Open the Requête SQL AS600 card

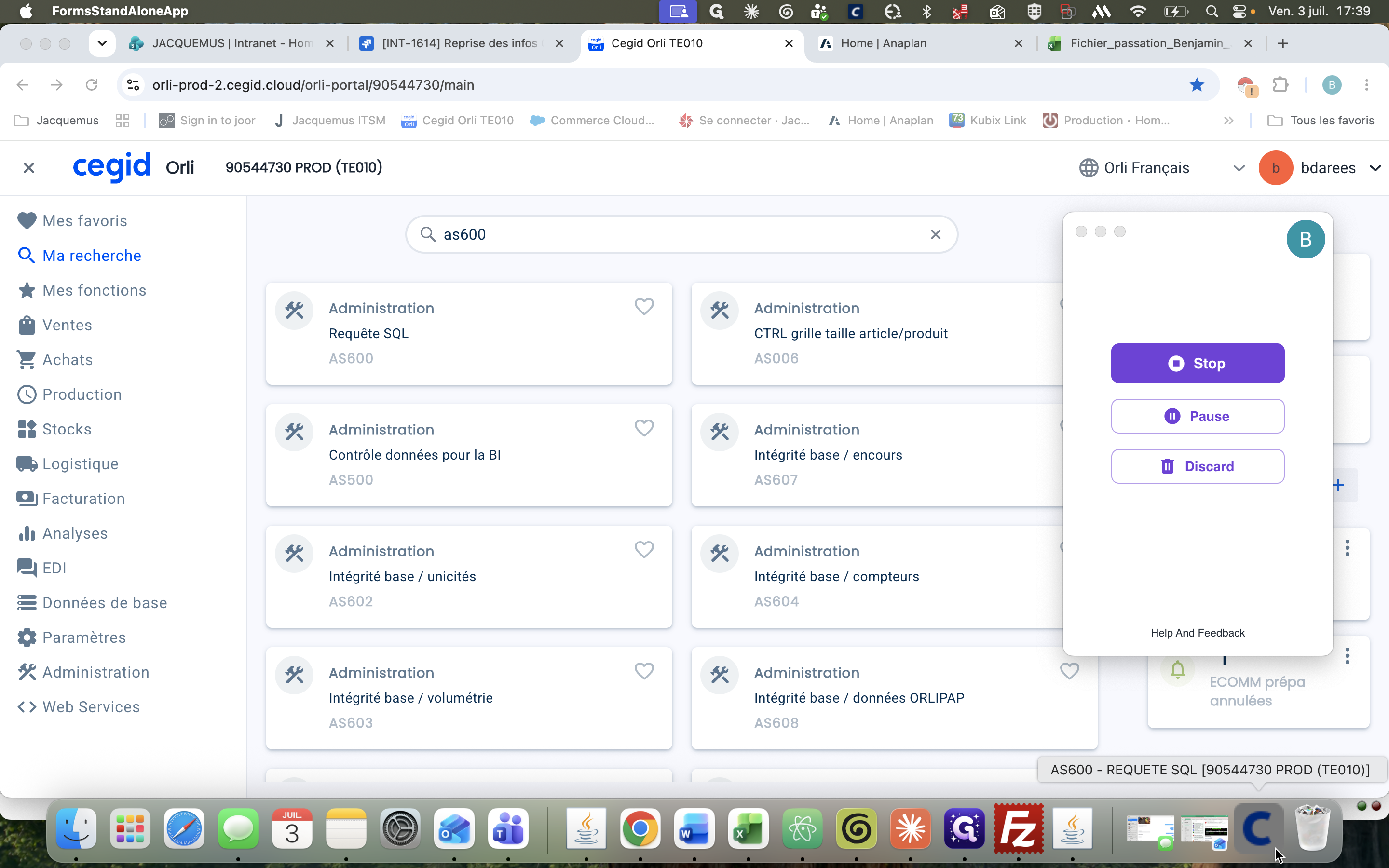coord(469,334)
